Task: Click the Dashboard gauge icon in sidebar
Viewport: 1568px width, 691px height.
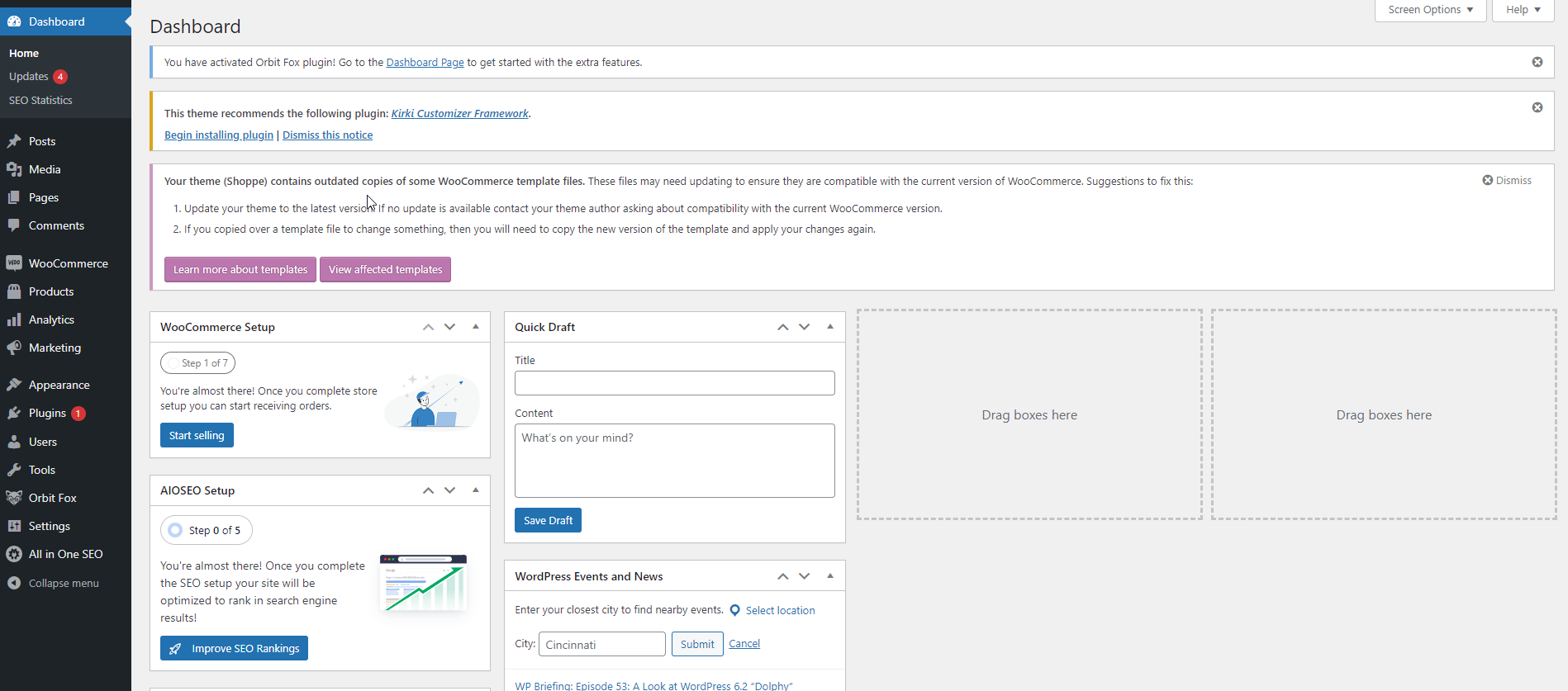Action: pos(14,21)
